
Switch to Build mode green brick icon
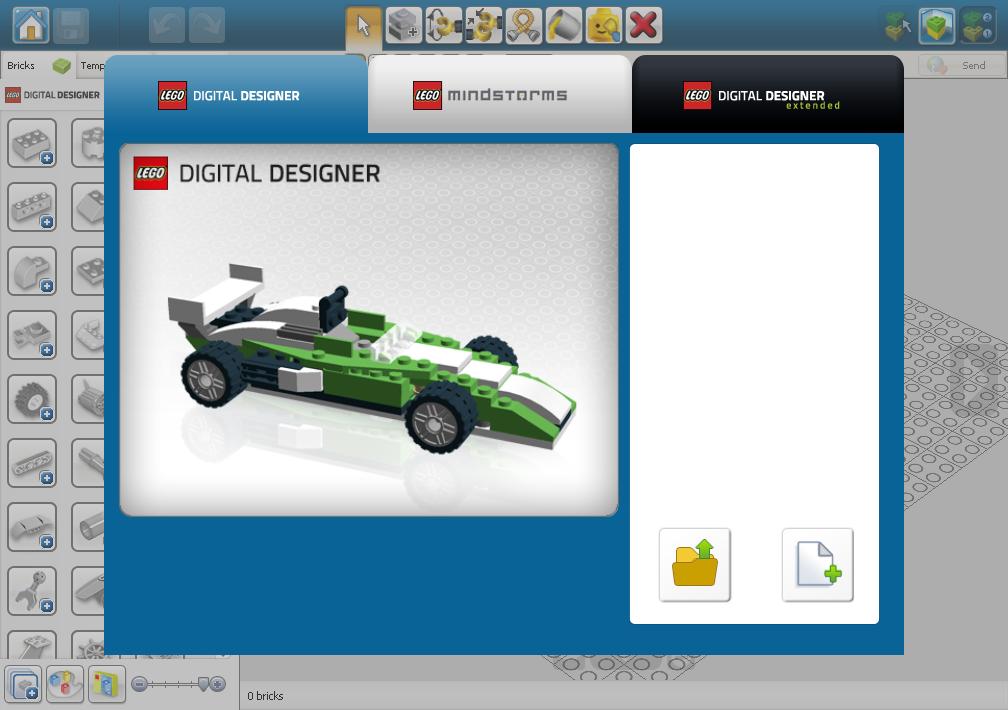tap(937, 26)
